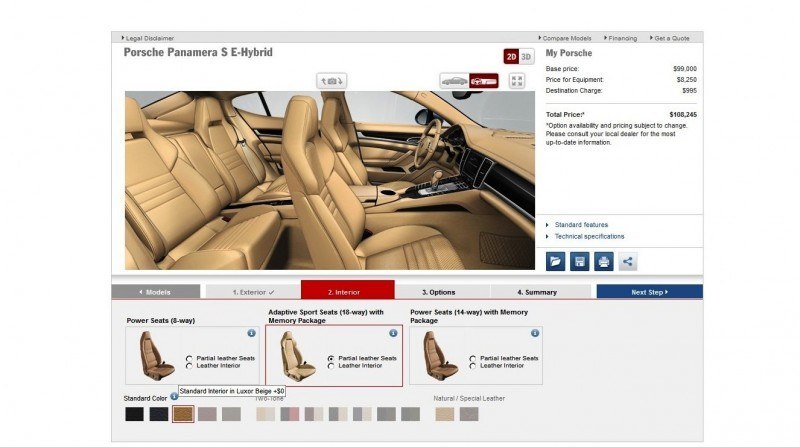Choose the first black standard color swatch
This screenshot has height=447, width=800.
click(135, 414)
